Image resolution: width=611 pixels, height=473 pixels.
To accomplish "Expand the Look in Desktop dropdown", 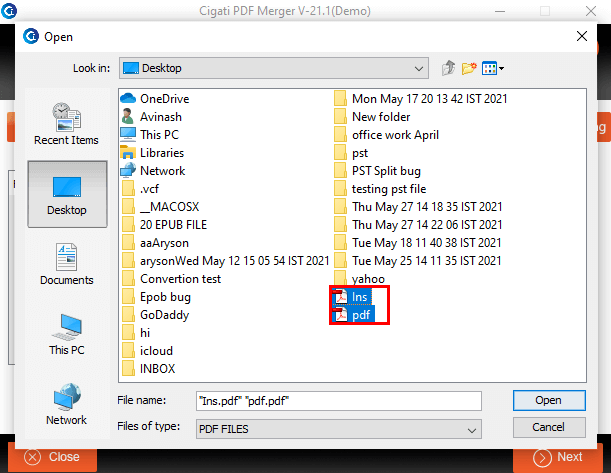I will pyautogui.click(x=419, y=69).
